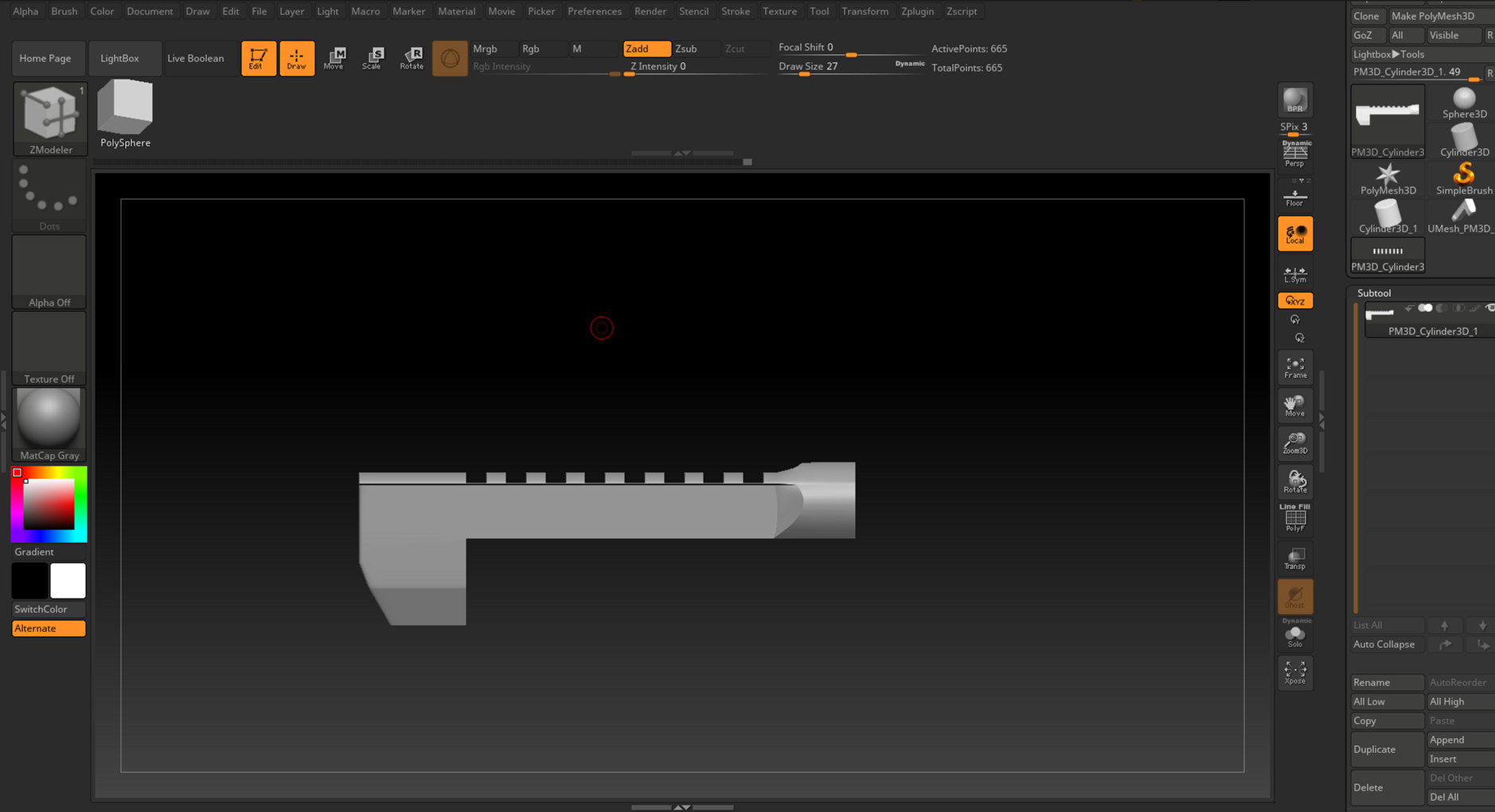Click the white secondary color swatch

click(x=68, y=580)
